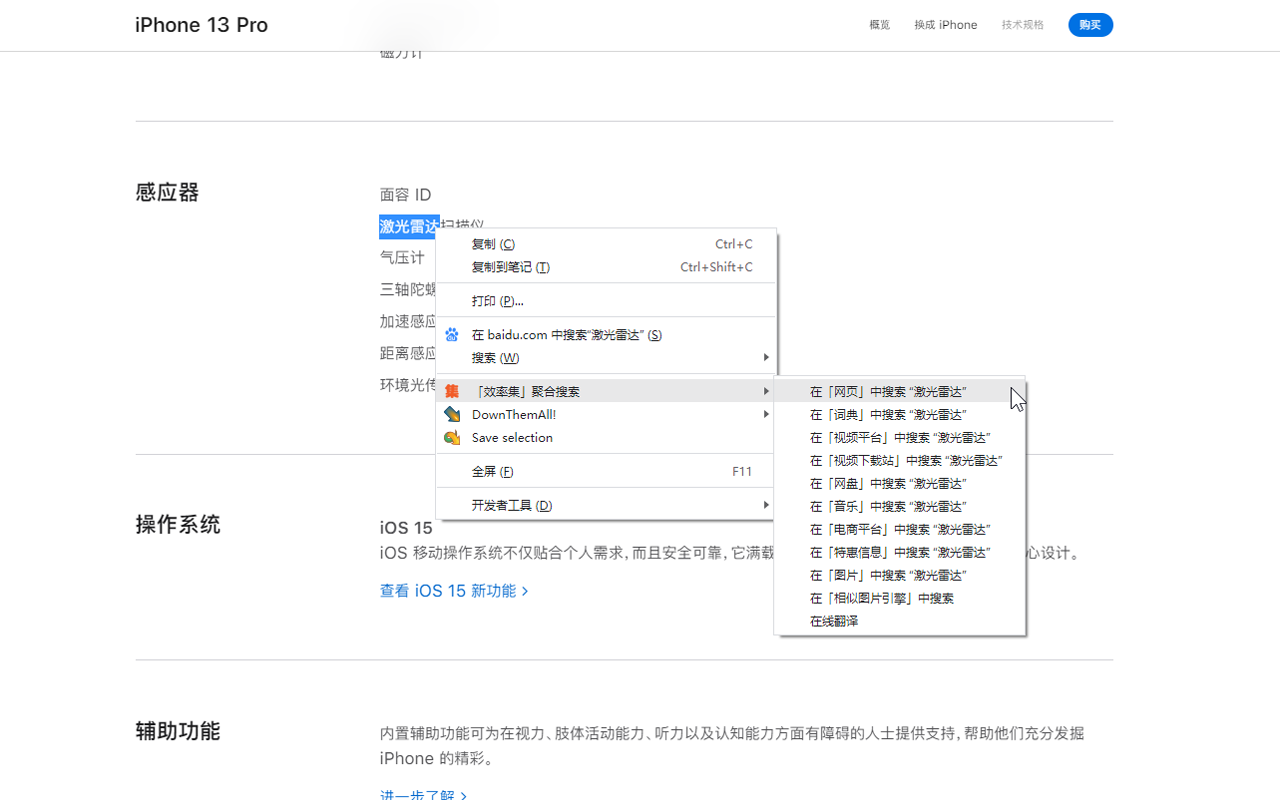Choose 复制 (C) from context menu
1280x800 pixels.
[606, 244]
